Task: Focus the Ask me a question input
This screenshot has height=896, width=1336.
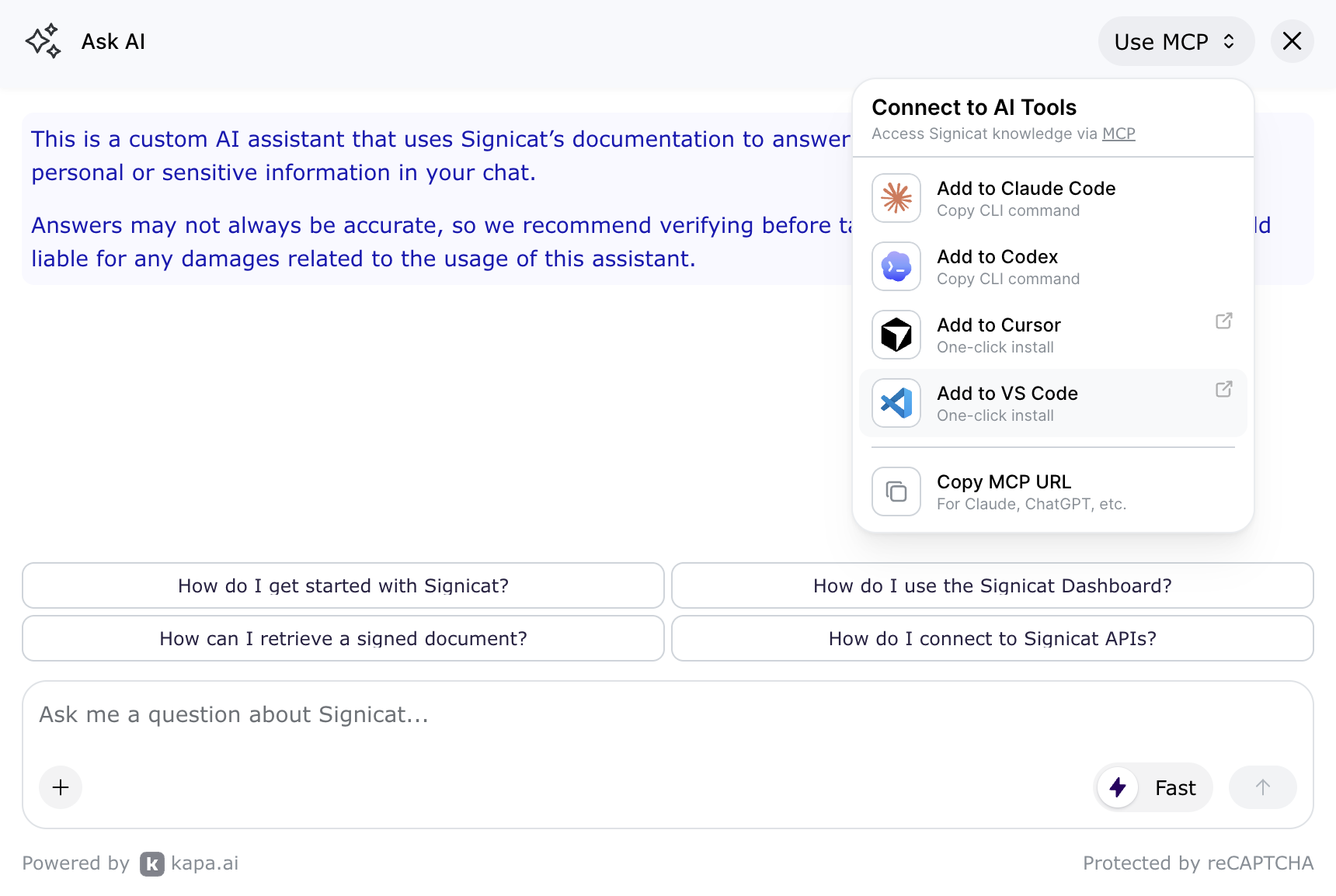Action: pyautogui.click(x=668, y=715)
